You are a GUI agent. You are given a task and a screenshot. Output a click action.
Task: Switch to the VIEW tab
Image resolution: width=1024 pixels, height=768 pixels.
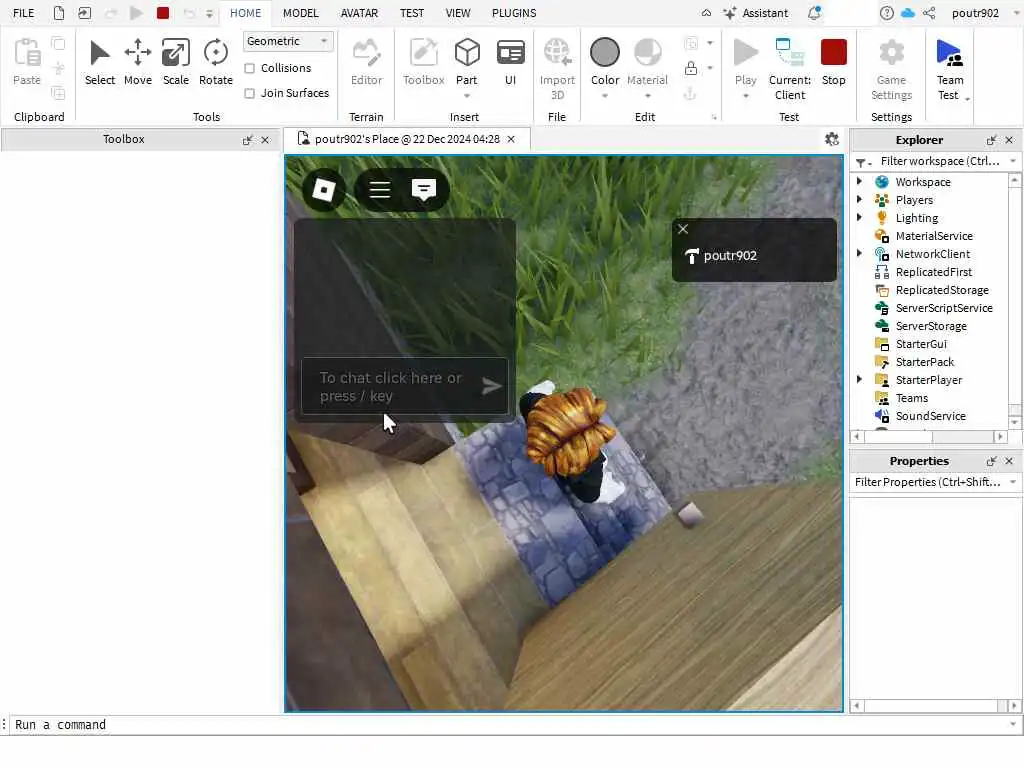[x=458, y=13]
